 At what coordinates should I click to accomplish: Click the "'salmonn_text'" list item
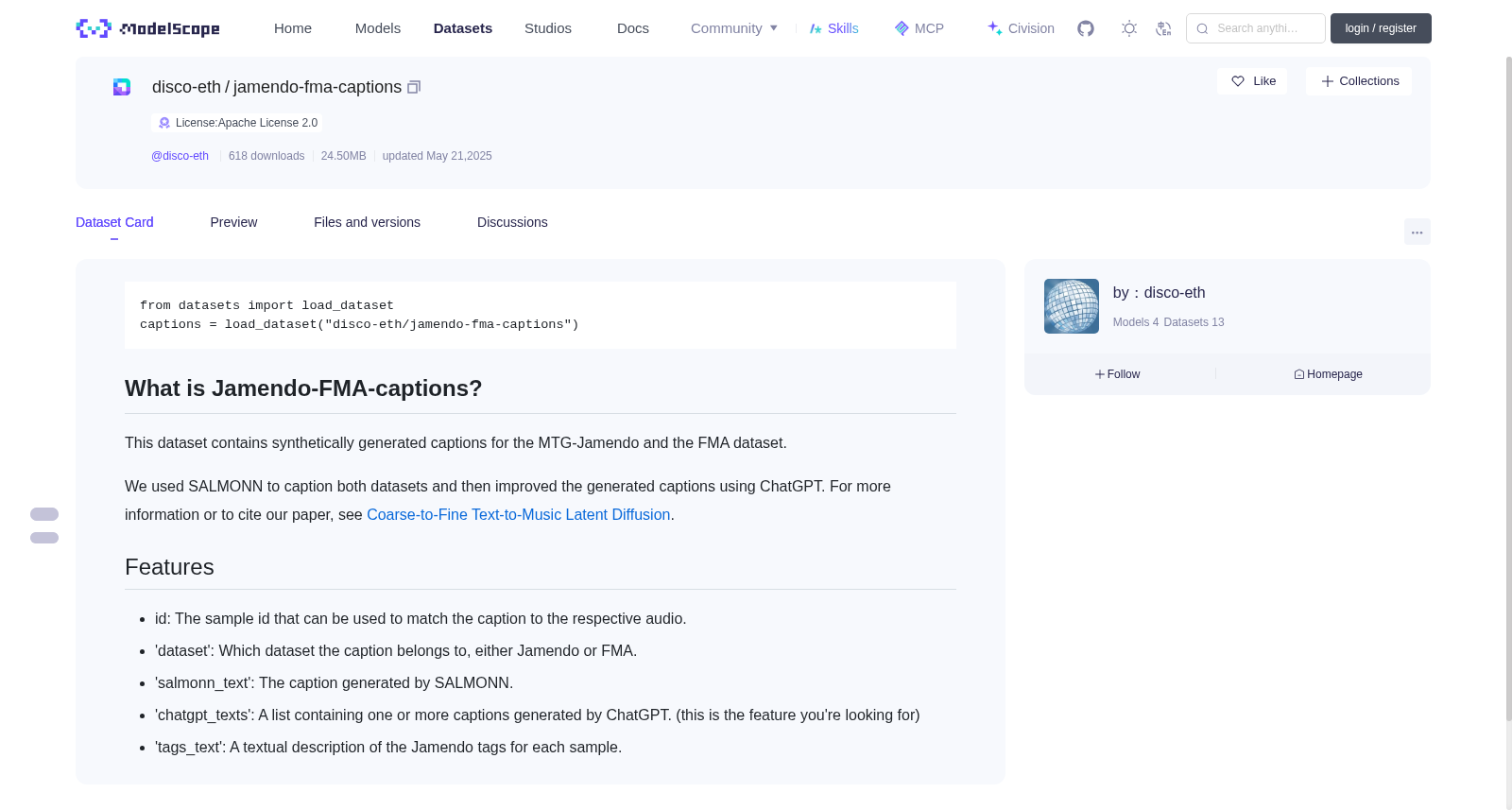coord(335,683)
